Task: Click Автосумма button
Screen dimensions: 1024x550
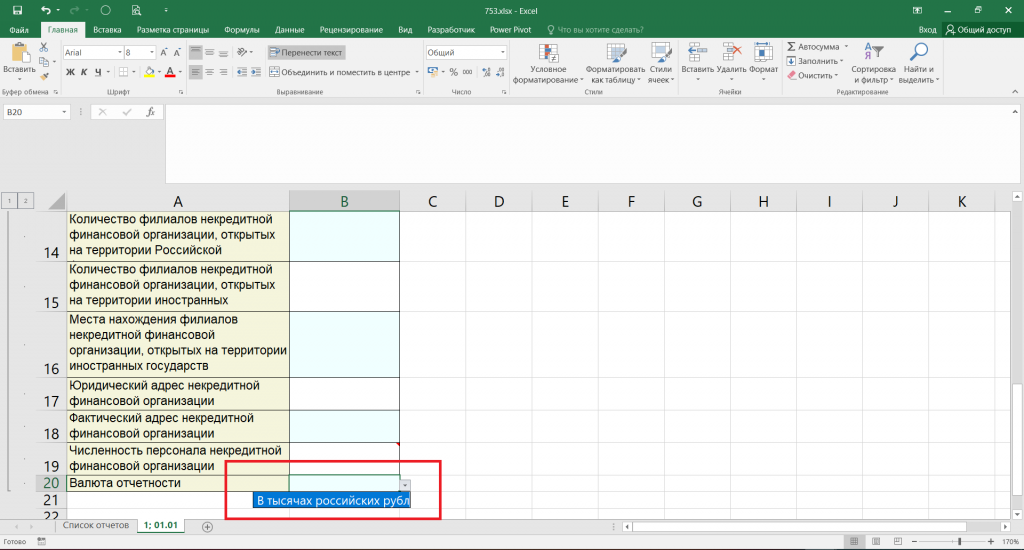Action: click(813, 46)
